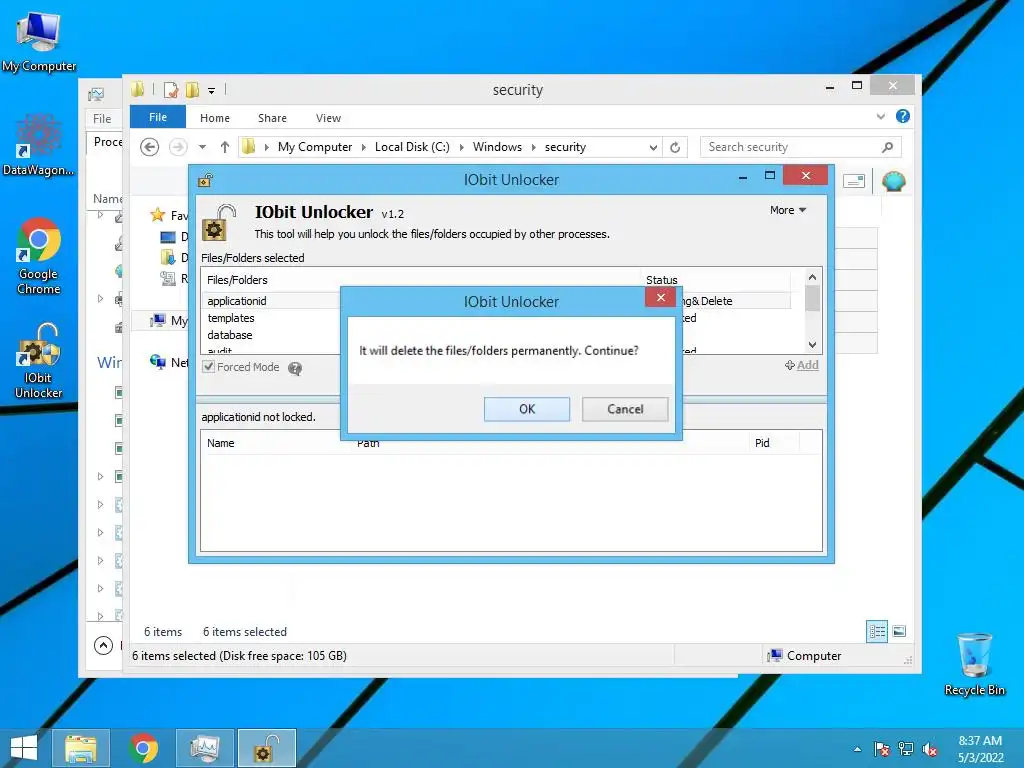Image resolution: width=1024 pixels, height=768 pixels.
Task: Open the Share ribbon tab
Action: [x=272, y=118]
